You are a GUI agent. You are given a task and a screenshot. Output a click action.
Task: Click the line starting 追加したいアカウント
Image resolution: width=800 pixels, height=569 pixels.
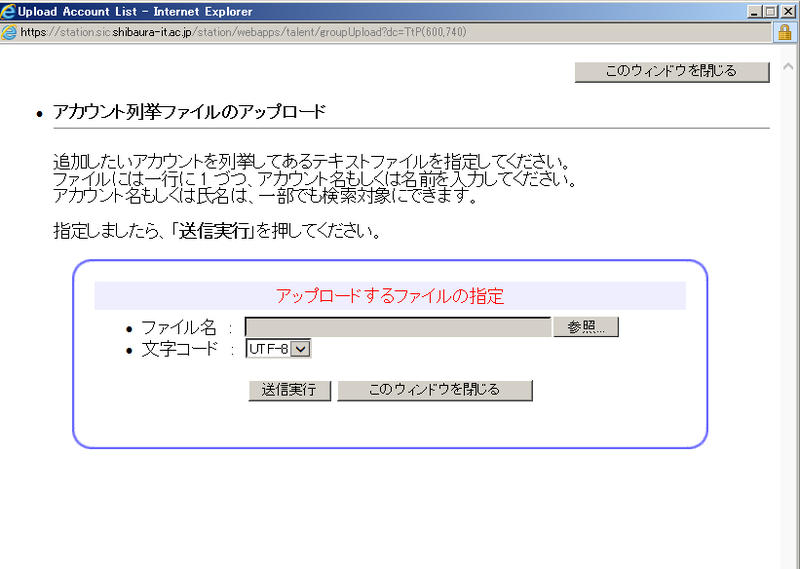pyautogui.click(x=311, y=162)
